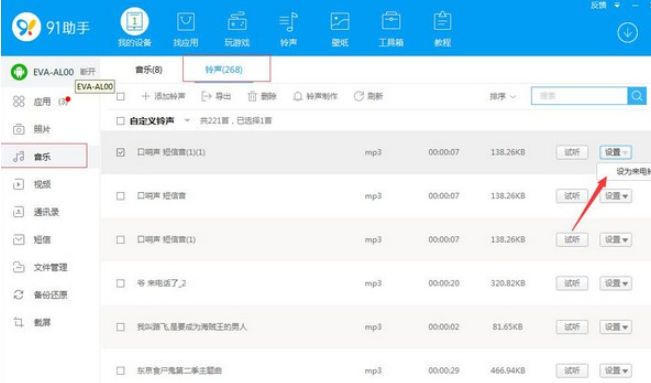651x383 pixels.
Task: Uncheck the 口哨声 短信音(1)(1) row checkbox
Action: 120,152
